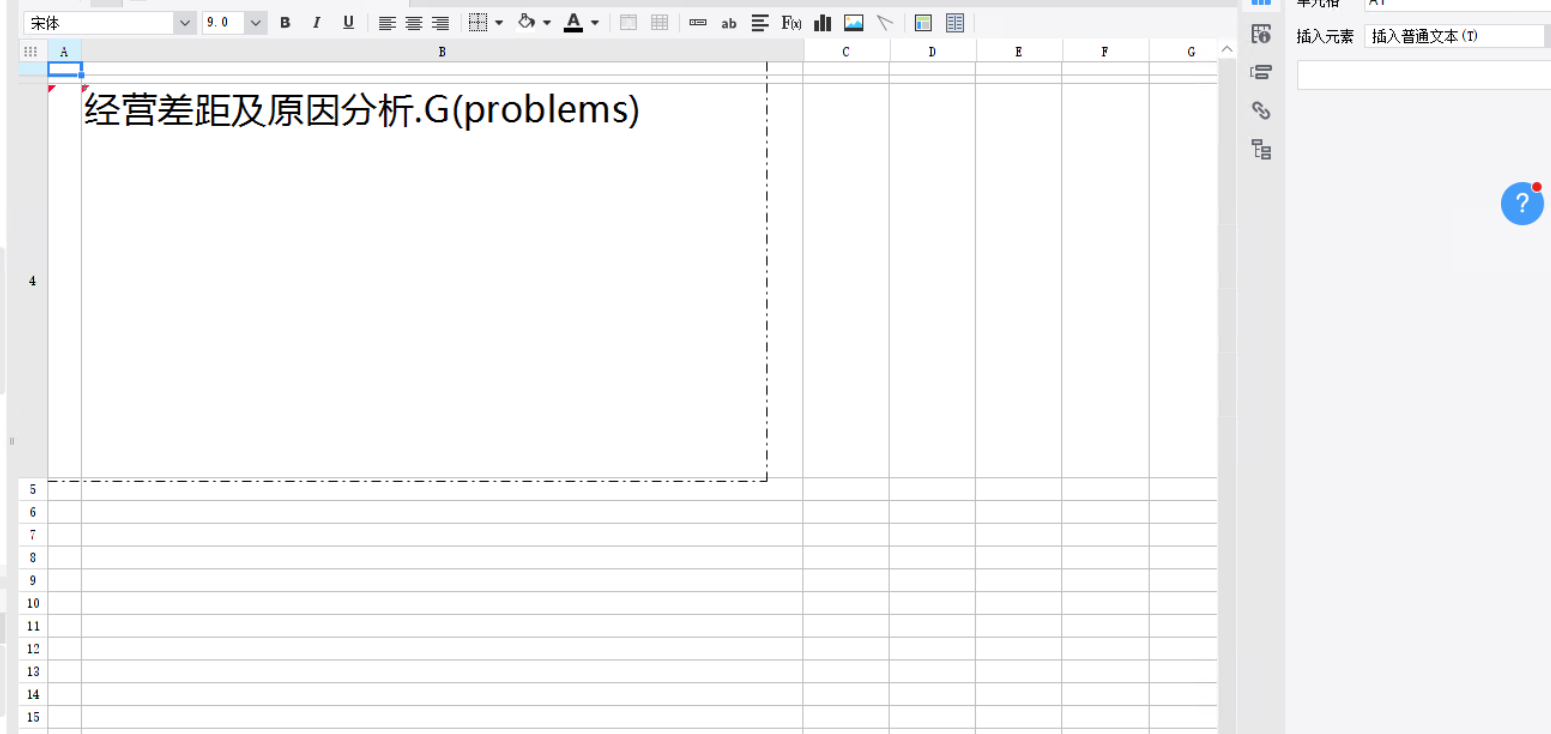The image size is (1551, 734).
Task: Toggle bold formatting
Action: (285, 23)
